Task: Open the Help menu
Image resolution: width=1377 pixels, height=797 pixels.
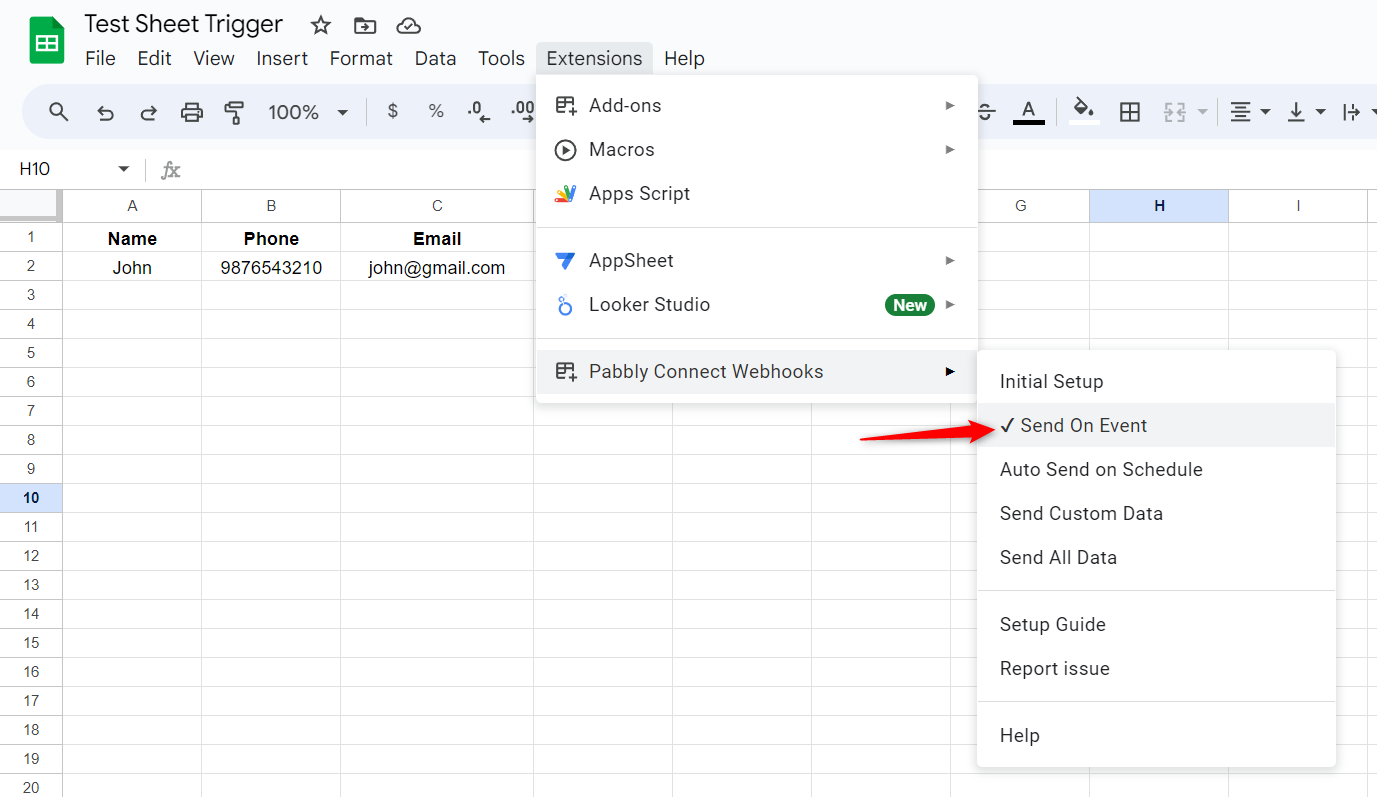Action: (684, 58)
